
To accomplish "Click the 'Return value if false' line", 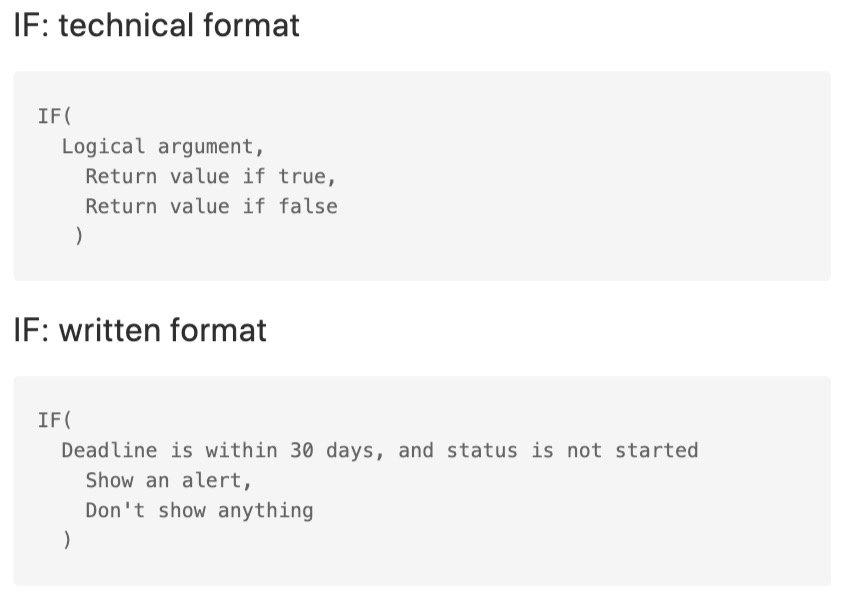I will coord(211,206).
